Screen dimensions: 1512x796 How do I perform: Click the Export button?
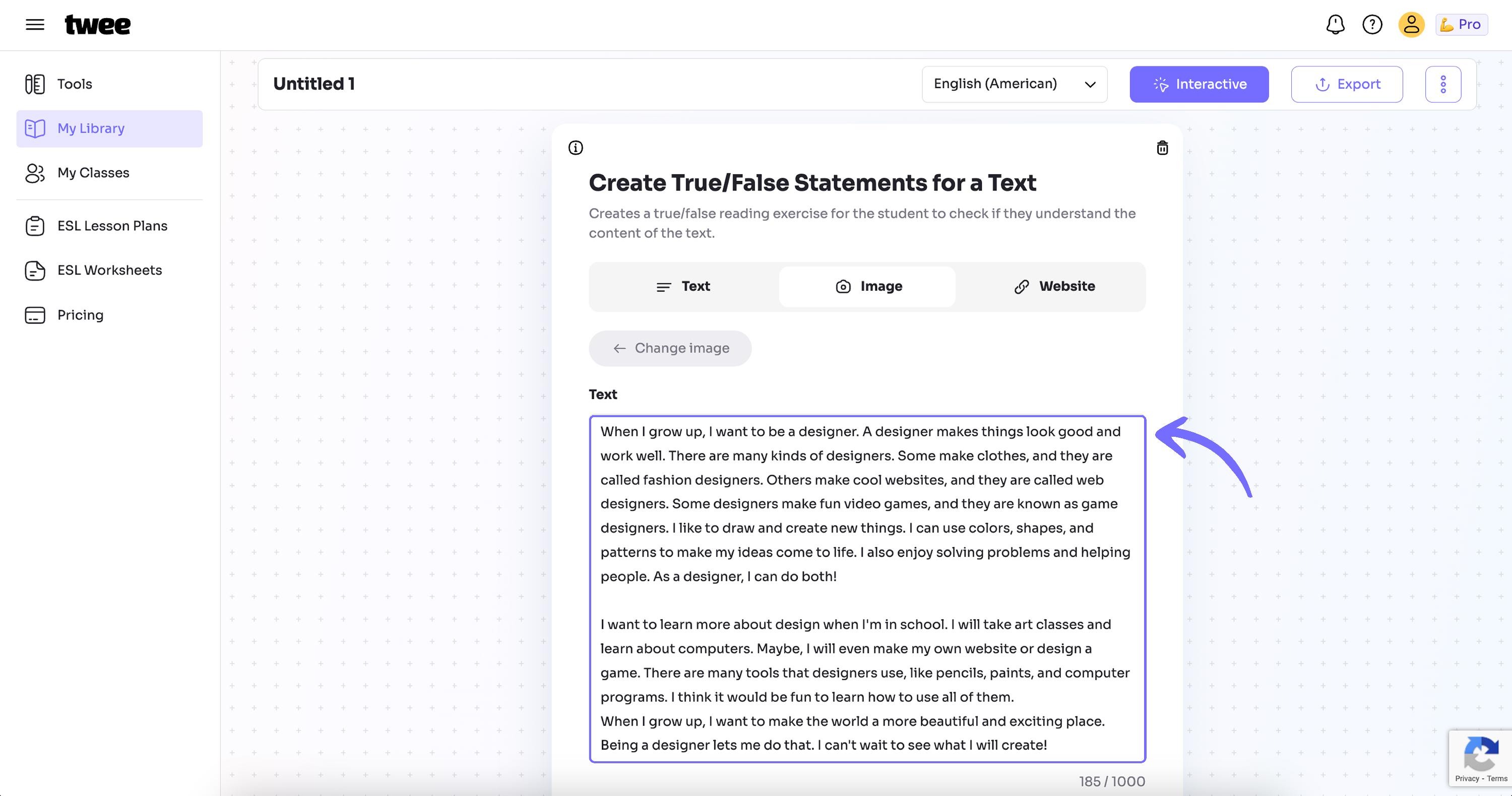click(1347, 84)
